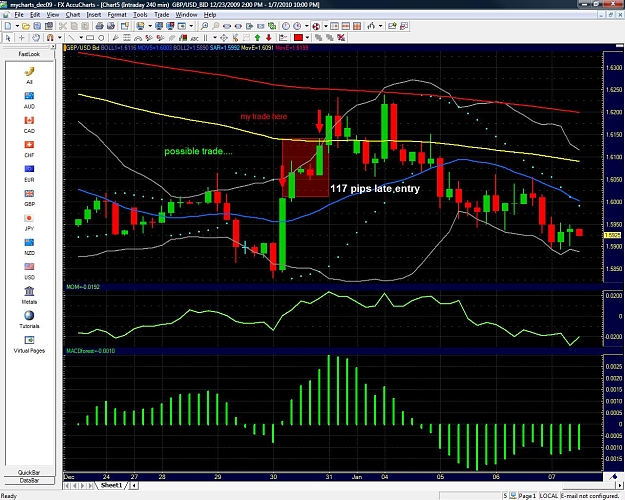Expand dropdown arrow beside New document icon
This screenshot has height=500, width=625.
[x=17, y=26]
